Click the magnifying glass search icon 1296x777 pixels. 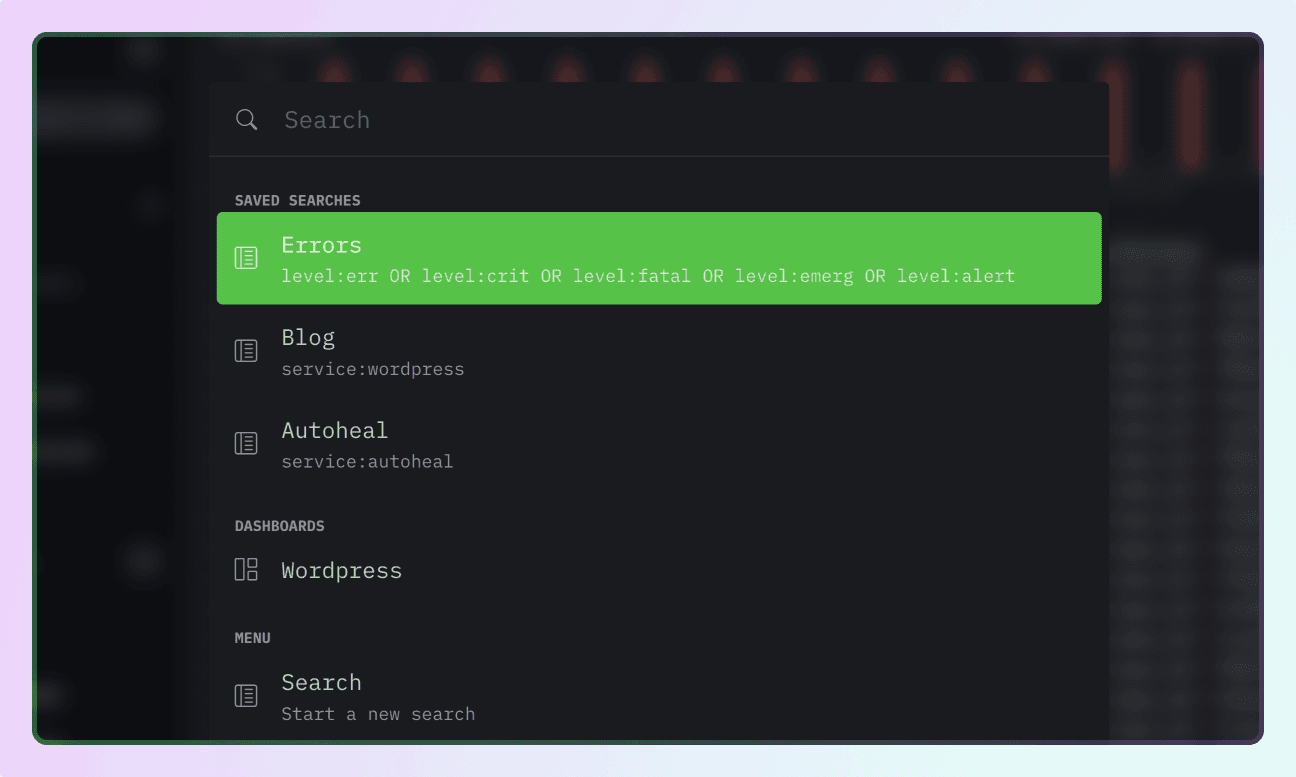246,120
